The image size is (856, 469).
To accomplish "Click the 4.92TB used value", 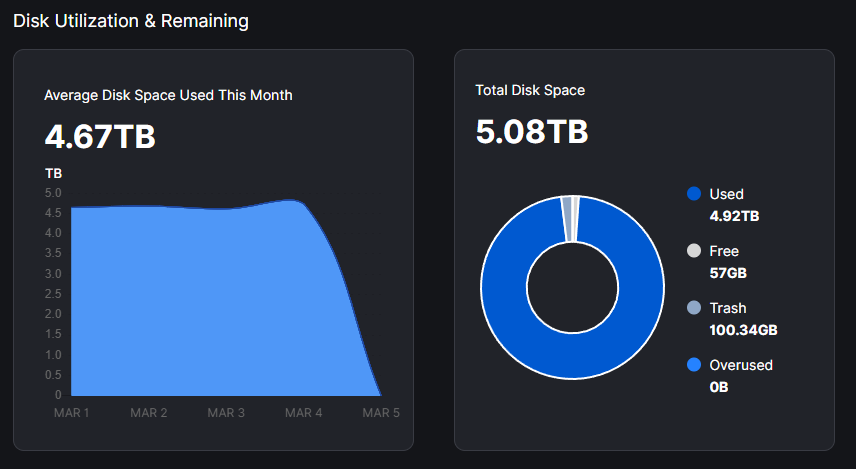I will (734, 216).
